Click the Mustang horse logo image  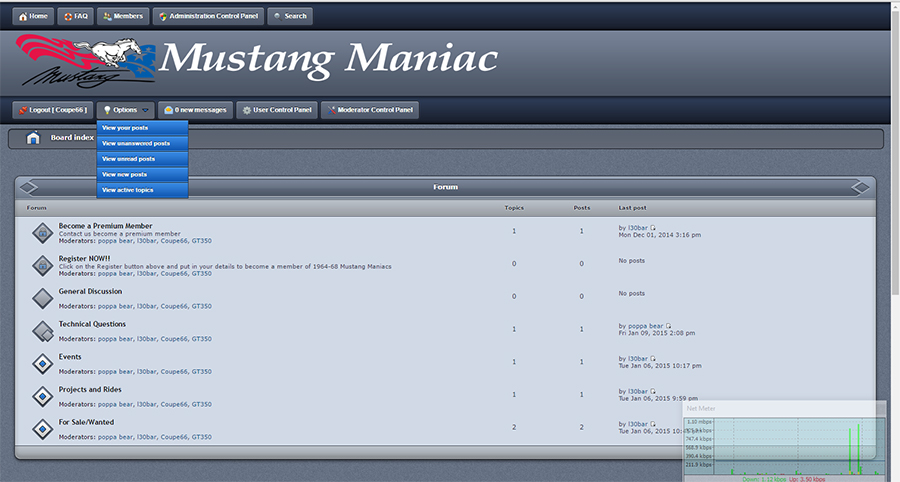85,60
